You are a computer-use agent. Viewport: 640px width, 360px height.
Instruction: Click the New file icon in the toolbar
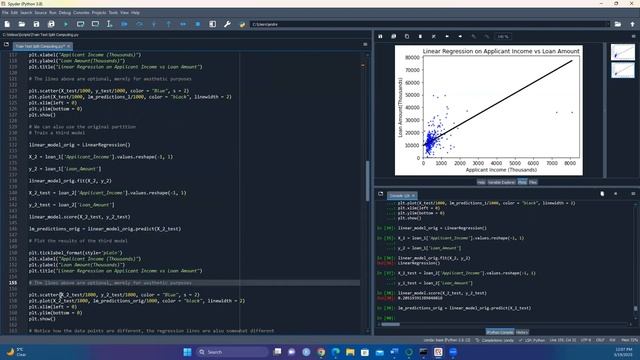7,24
